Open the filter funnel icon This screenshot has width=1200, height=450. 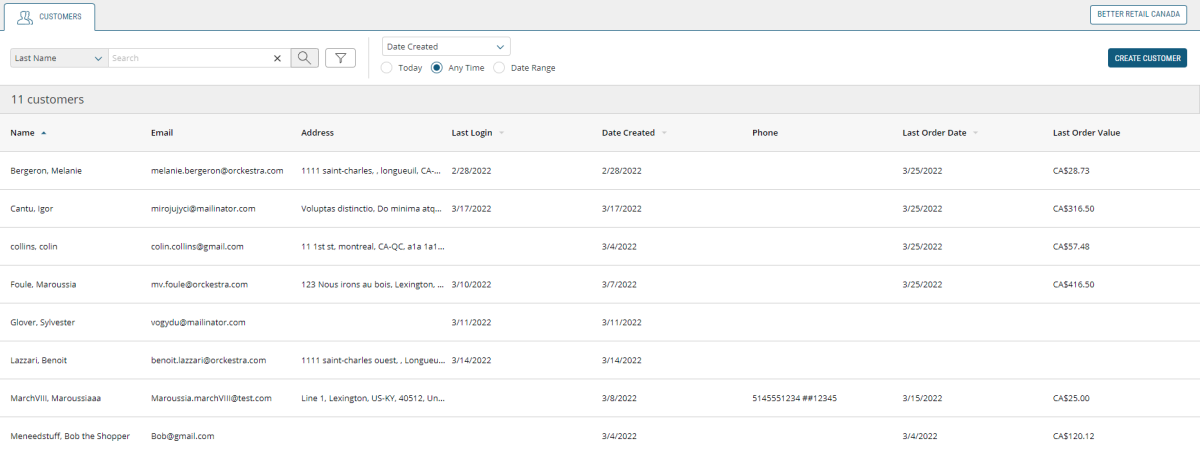[340, 58]
